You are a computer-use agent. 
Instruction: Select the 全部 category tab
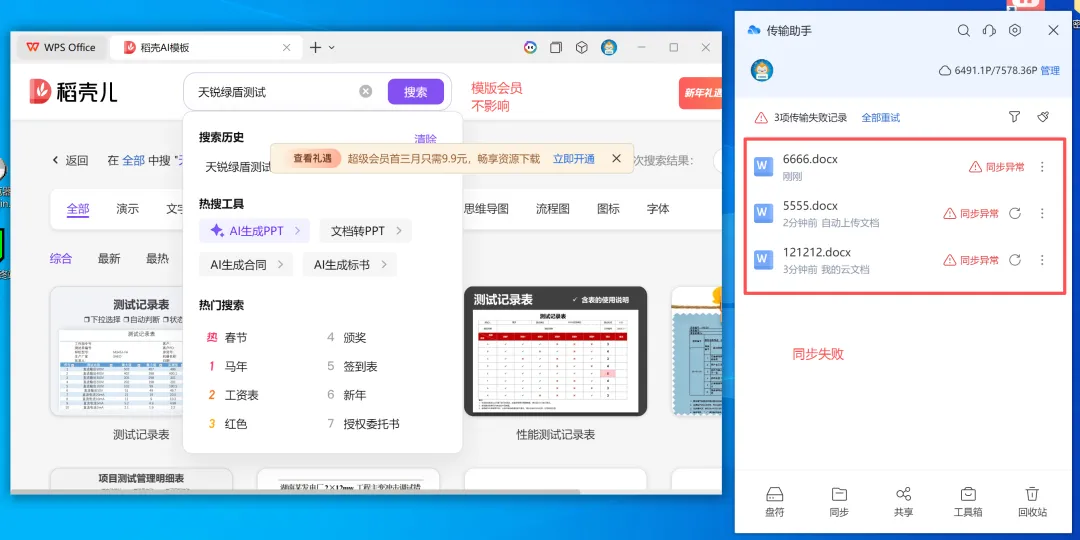[78, 209]
